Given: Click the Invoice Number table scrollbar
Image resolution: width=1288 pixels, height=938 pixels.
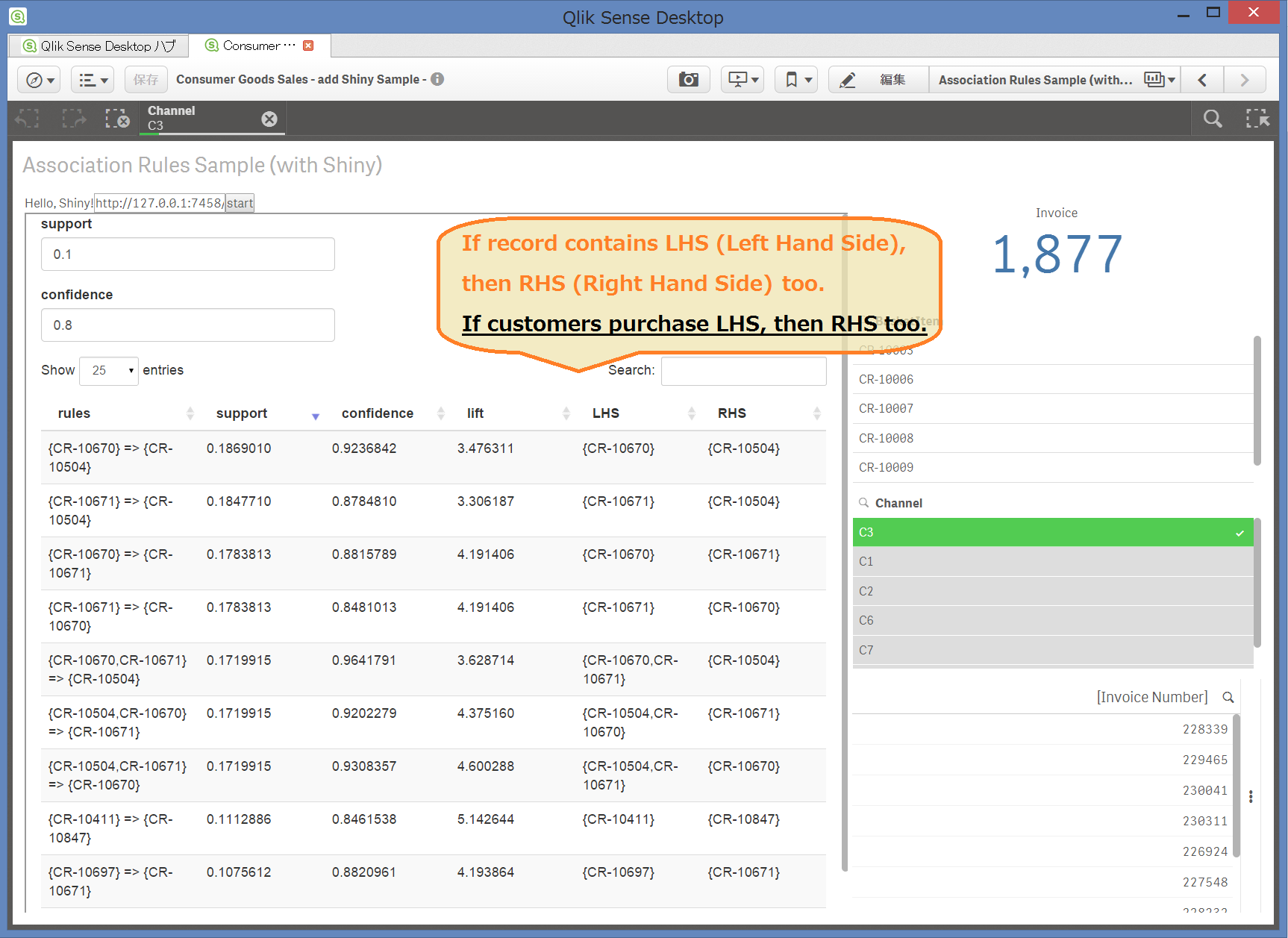Looking at the screenshot, I should [1237, 786].
